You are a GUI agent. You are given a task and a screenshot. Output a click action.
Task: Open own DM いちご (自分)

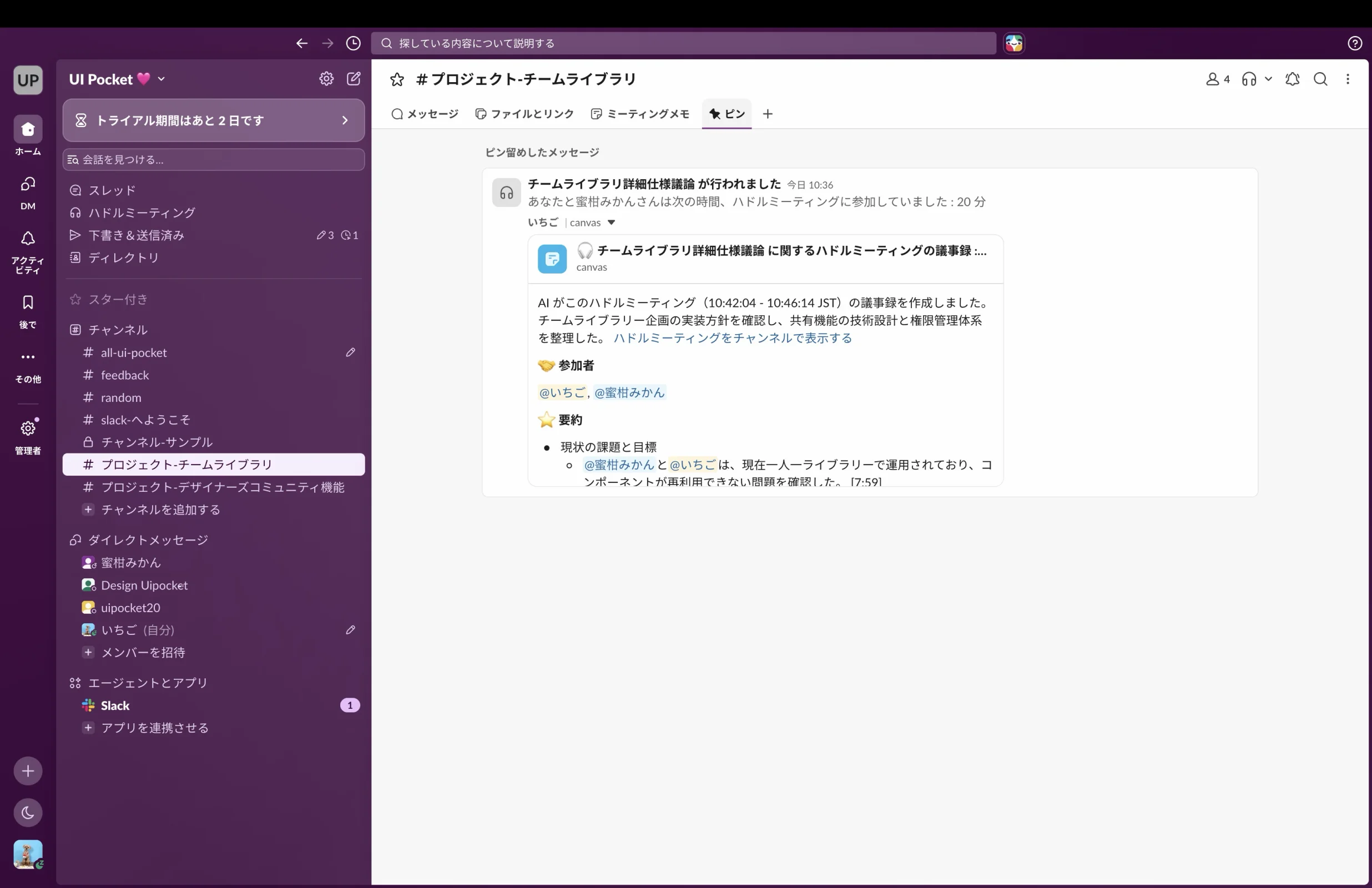tap(213, 630)
